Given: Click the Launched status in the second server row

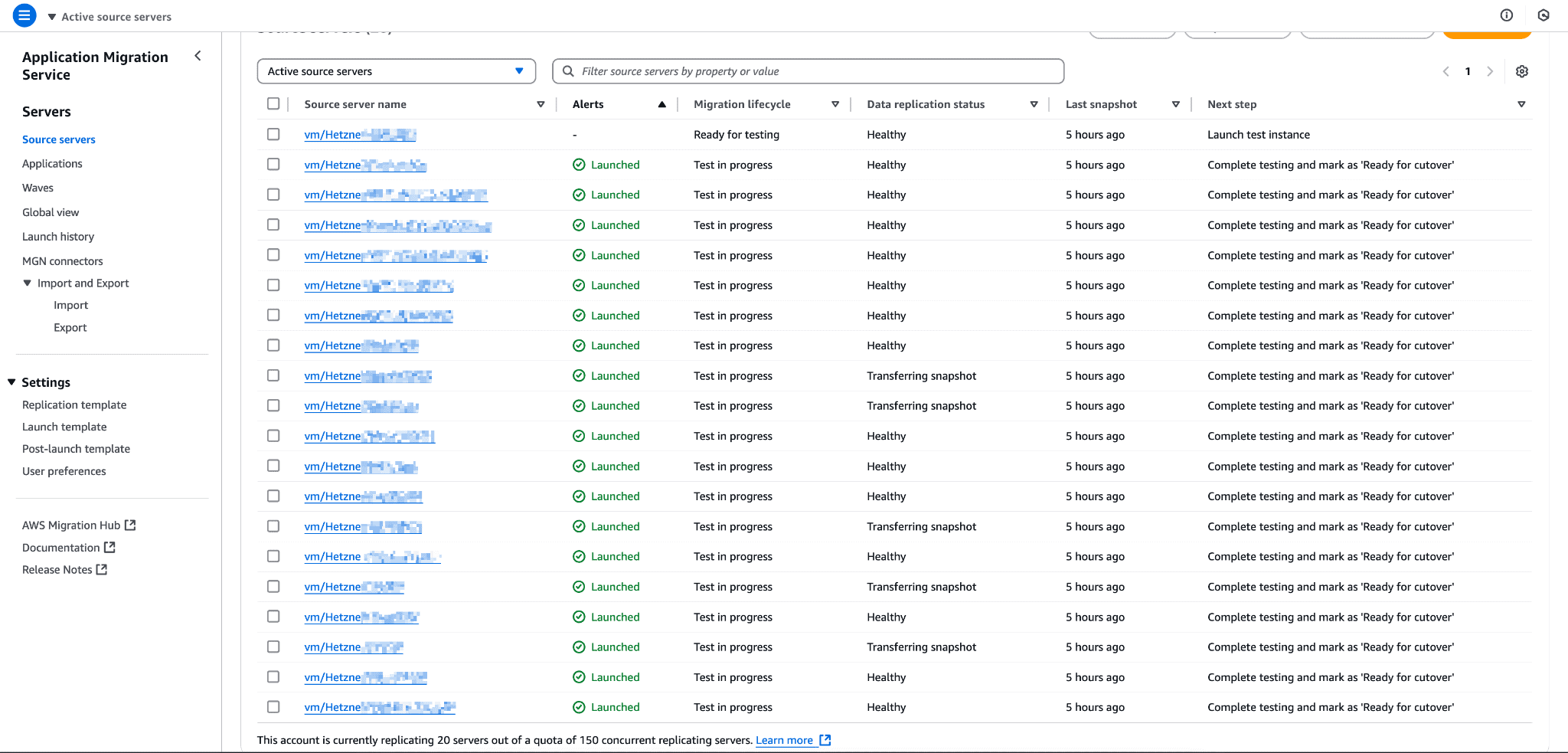Looking at the screenshot, I should pos(606,165).
